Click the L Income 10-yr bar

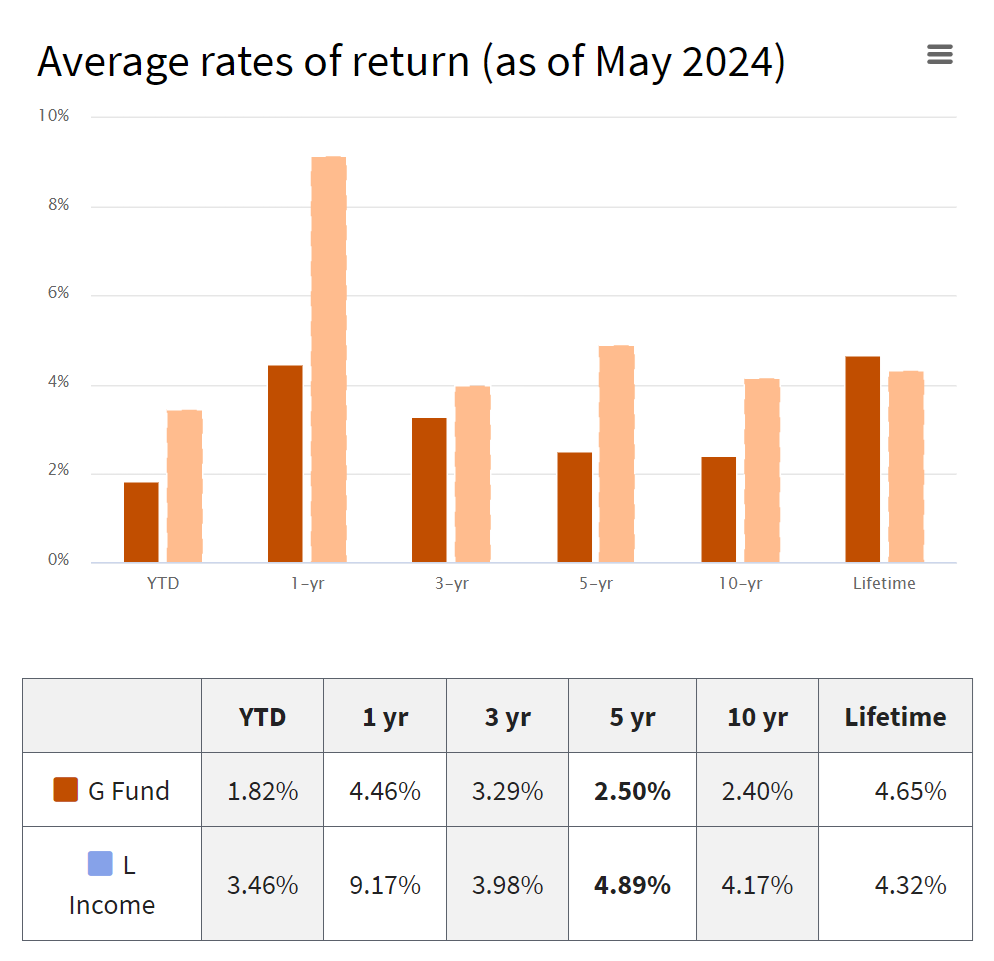pyautogui.click(x=760, y=470)
